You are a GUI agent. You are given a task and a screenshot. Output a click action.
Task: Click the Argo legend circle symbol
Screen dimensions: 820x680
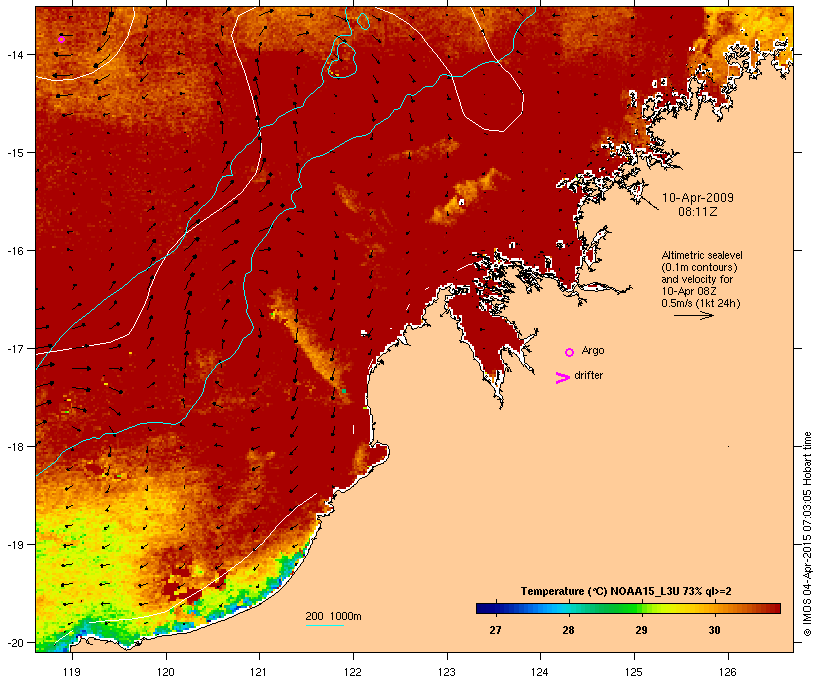(x=570, y=352)
